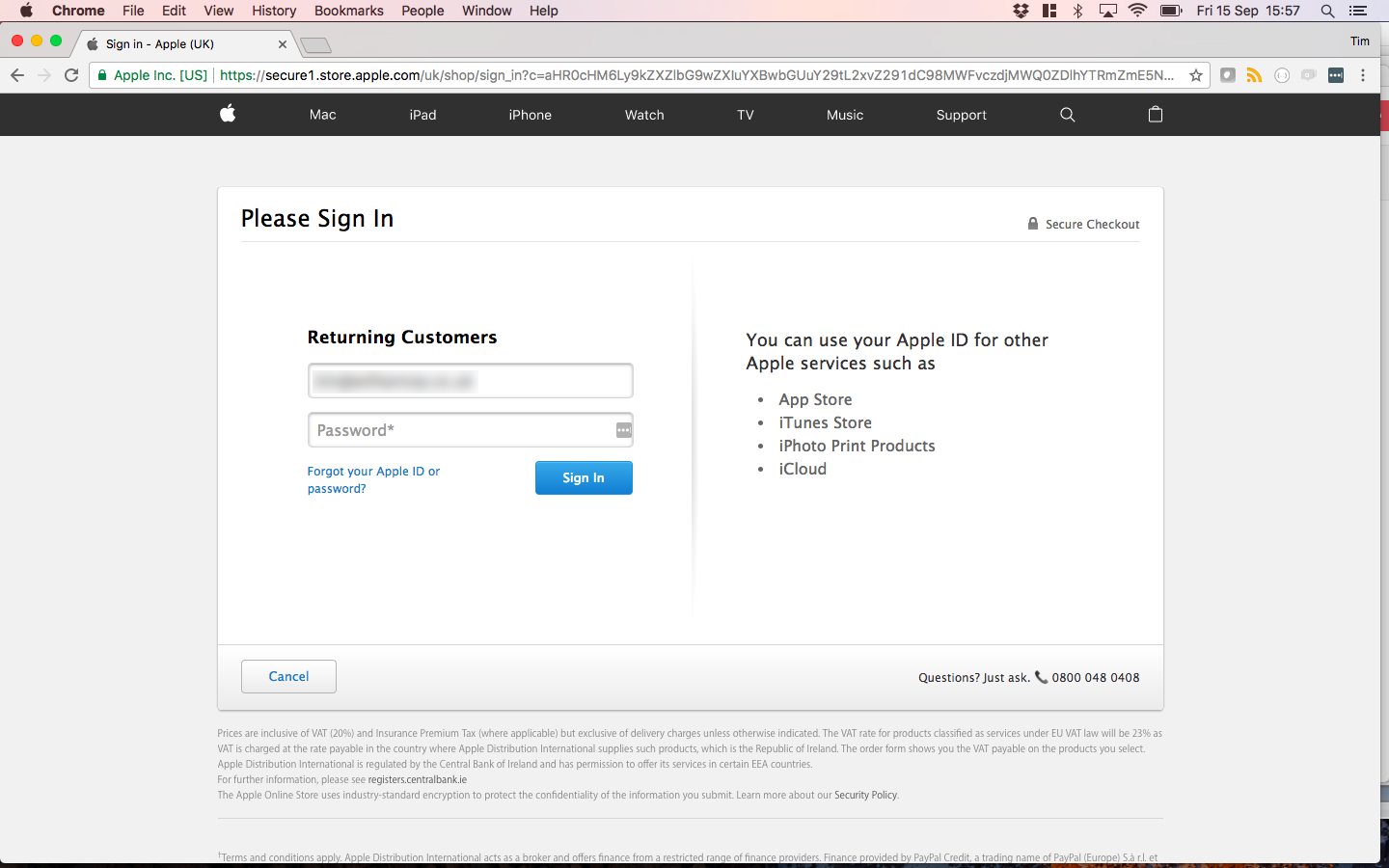Click the Secure Checkout label

[x=1092, y=224]
